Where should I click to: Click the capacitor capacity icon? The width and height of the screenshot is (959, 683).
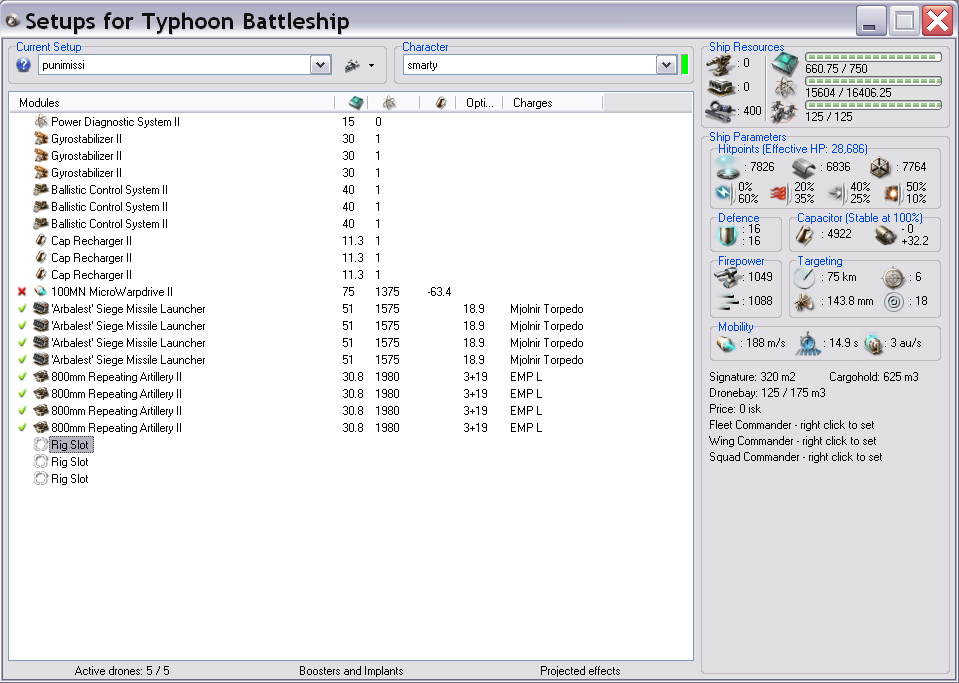(806, 235)
